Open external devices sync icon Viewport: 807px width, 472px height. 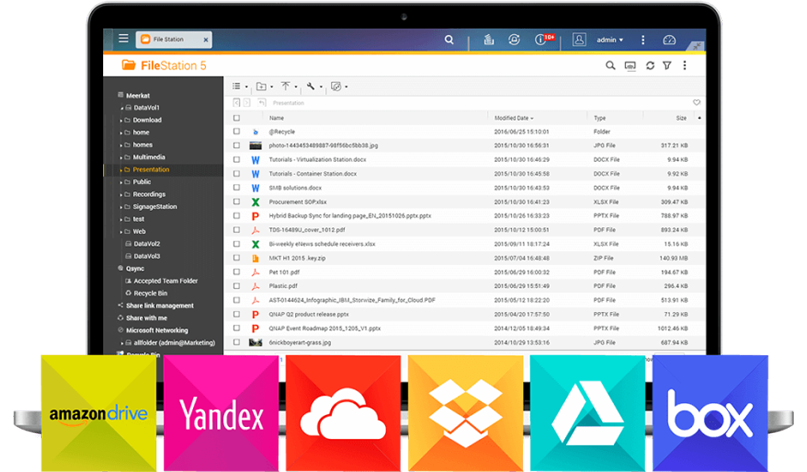pyautogui.click(x=514, y=40)
